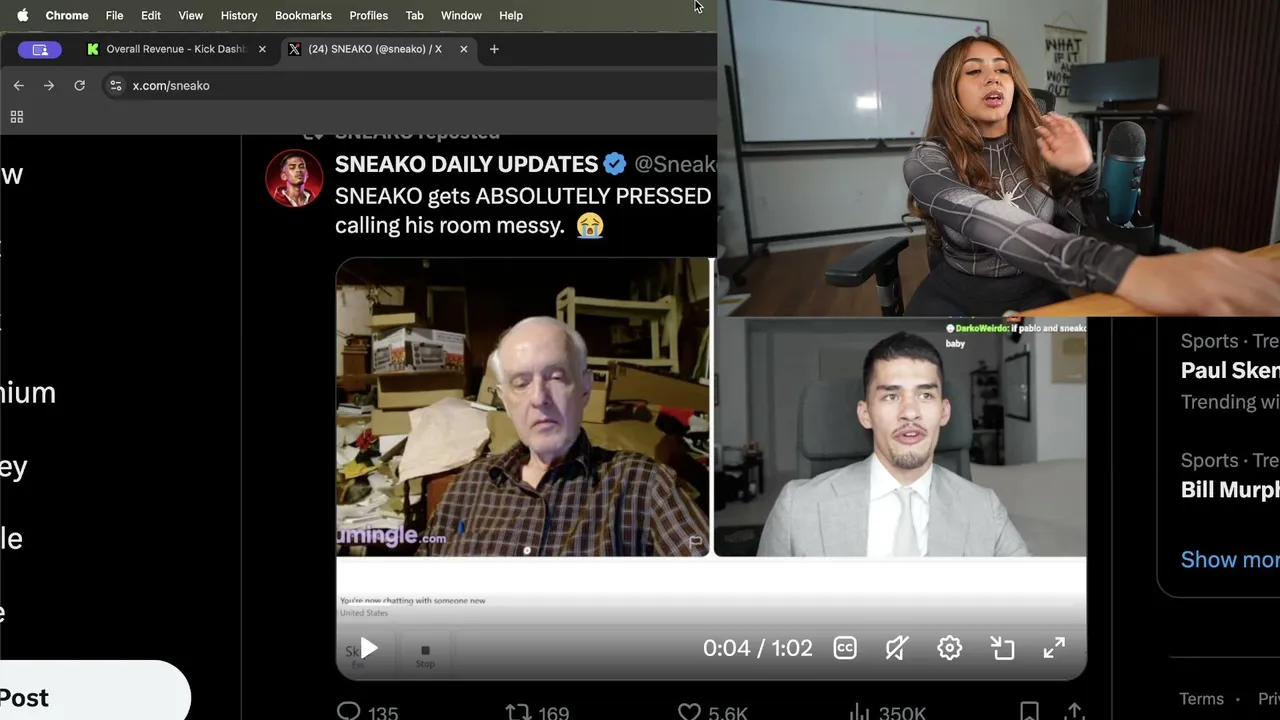The width and height of the screenshot is (1280, 720).
Task: Open the History menu
Action: [239, 15]
